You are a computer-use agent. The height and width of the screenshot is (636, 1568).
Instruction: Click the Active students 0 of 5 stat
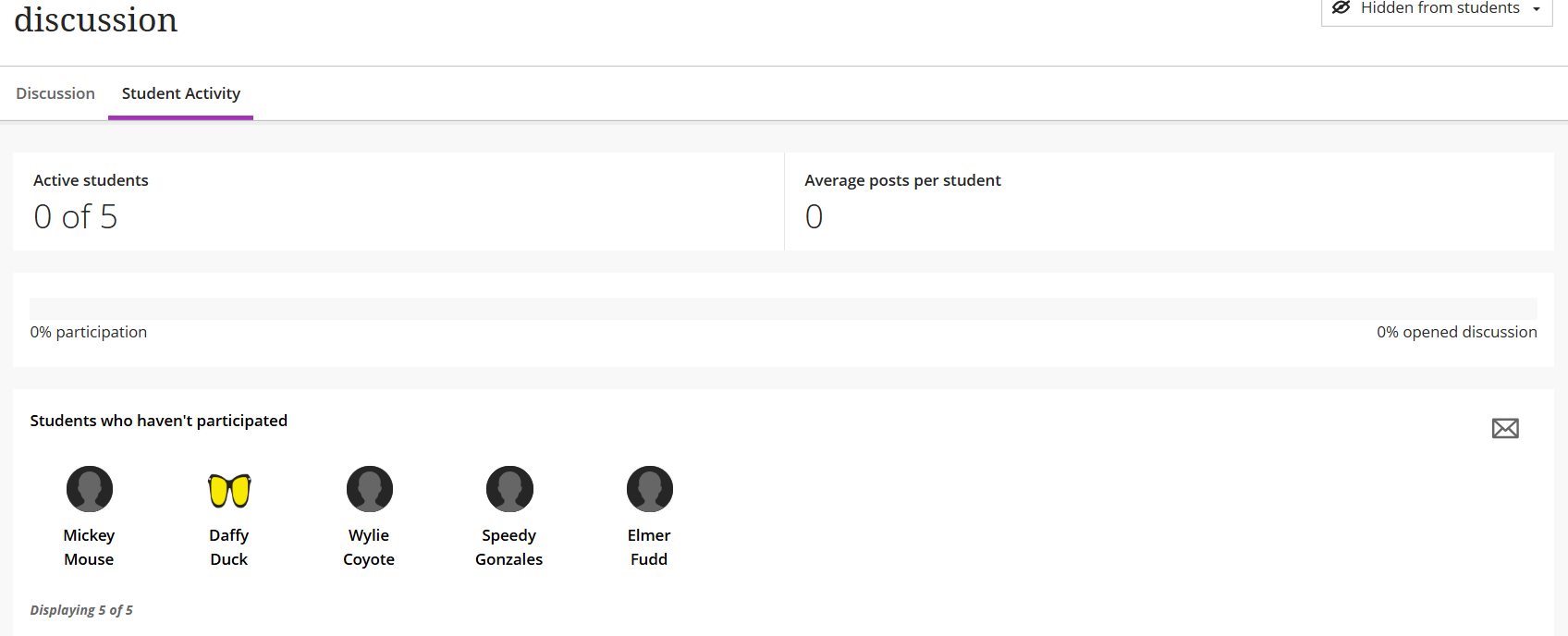coord(75,216)
